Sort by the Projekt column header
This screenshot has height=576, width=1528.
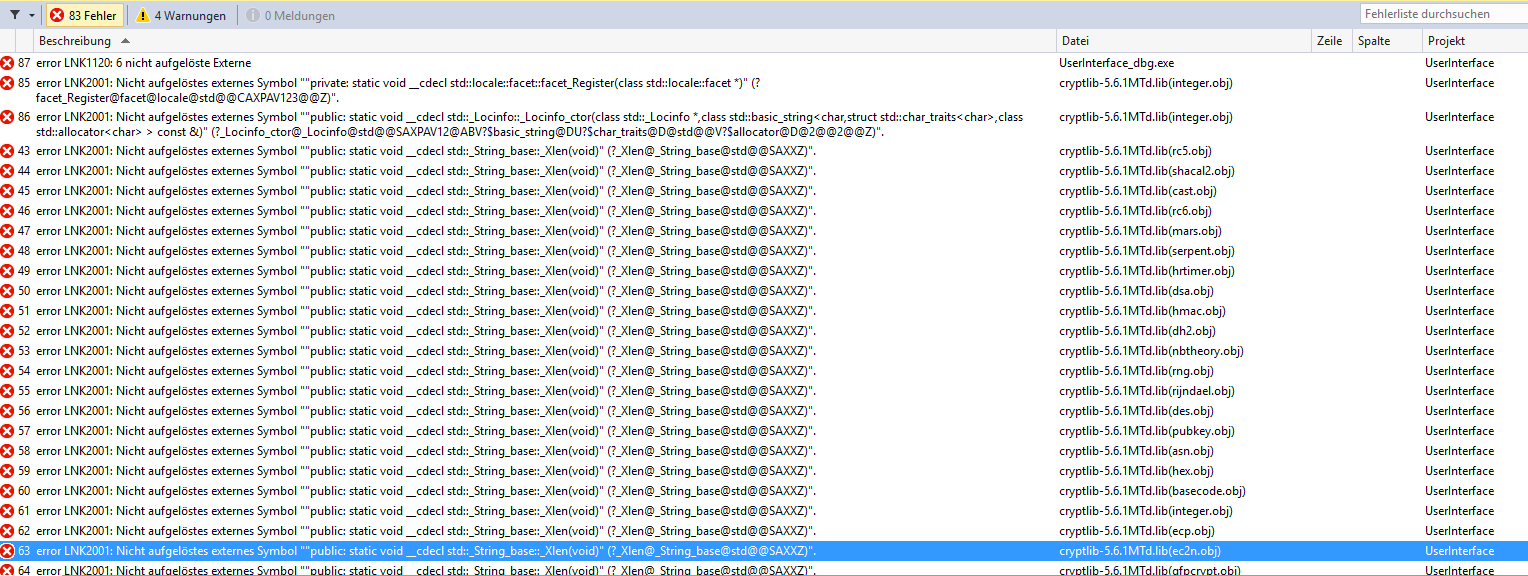[1475, 41]
